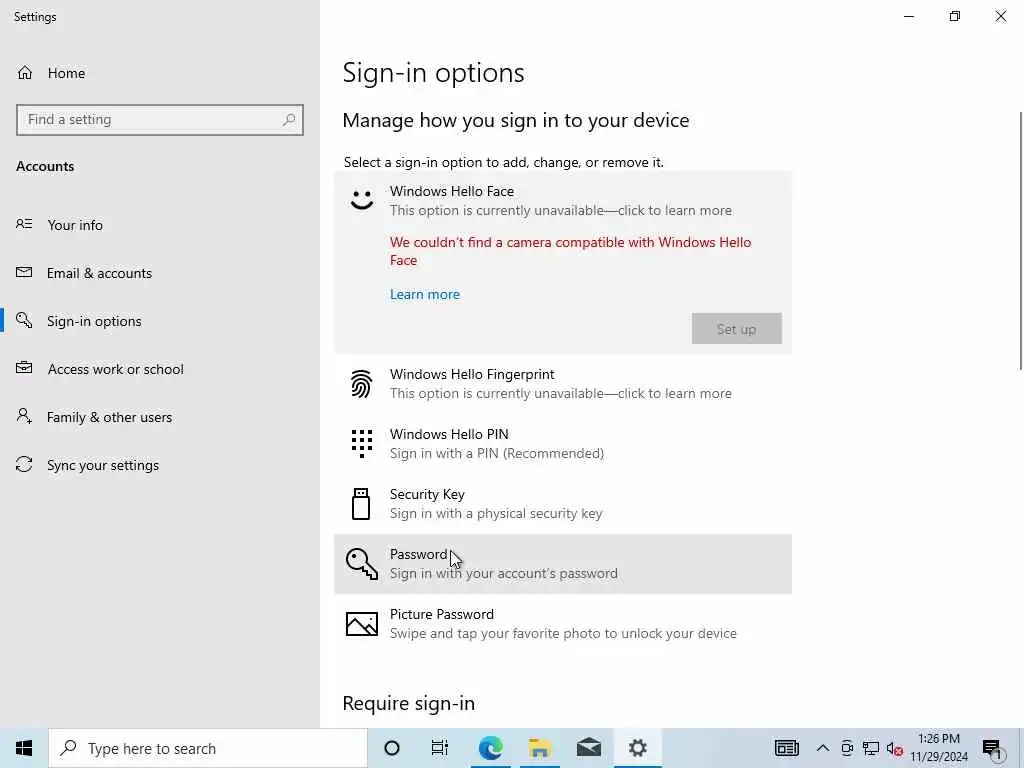The image size is (1024, 768).
Task: Click the search magnifier in Find a setting
Action: [x=289, y=120]
